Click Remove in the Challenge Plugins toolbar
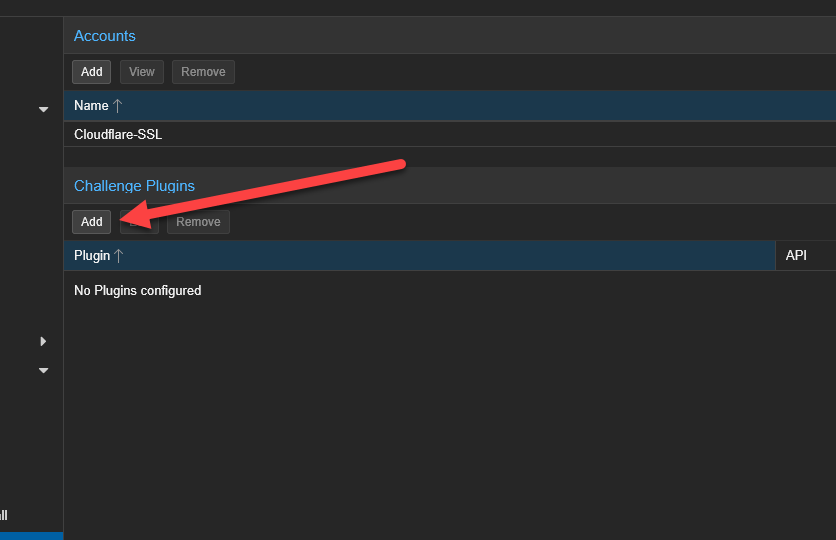 (x=198, y=222)
